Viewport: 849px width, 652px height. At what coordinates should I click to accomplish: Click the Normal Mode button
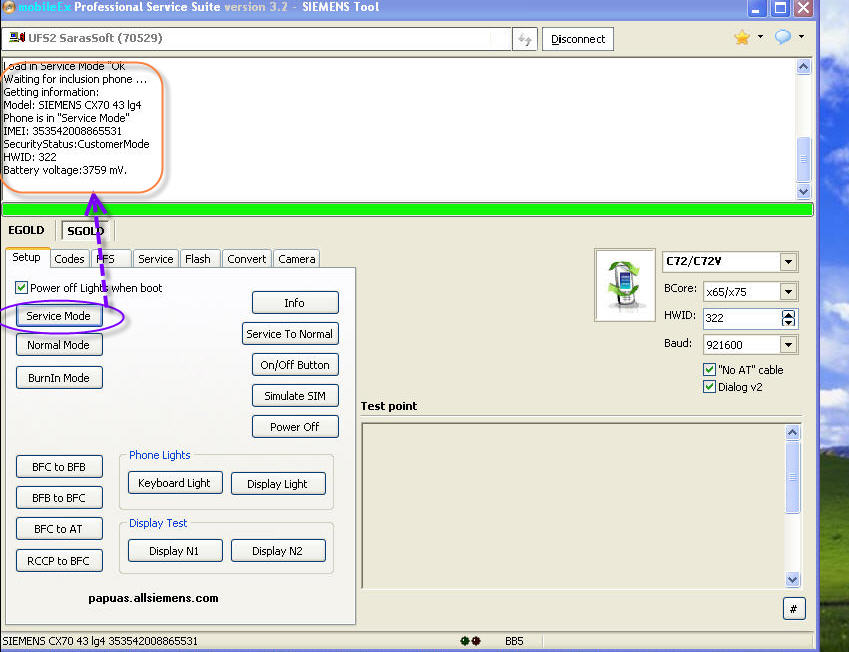[59, 345]
